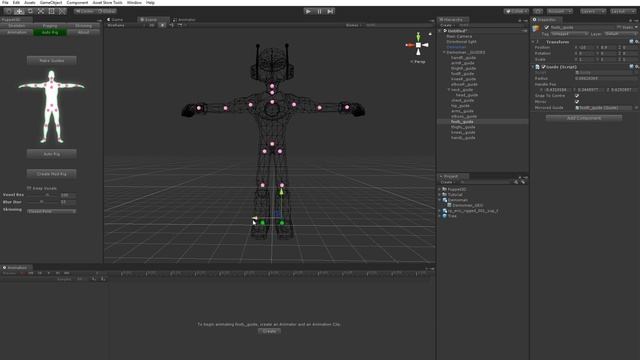Click Create button in Animation window
The width and height of the screenshot is (640, 360).
[269, 331]
